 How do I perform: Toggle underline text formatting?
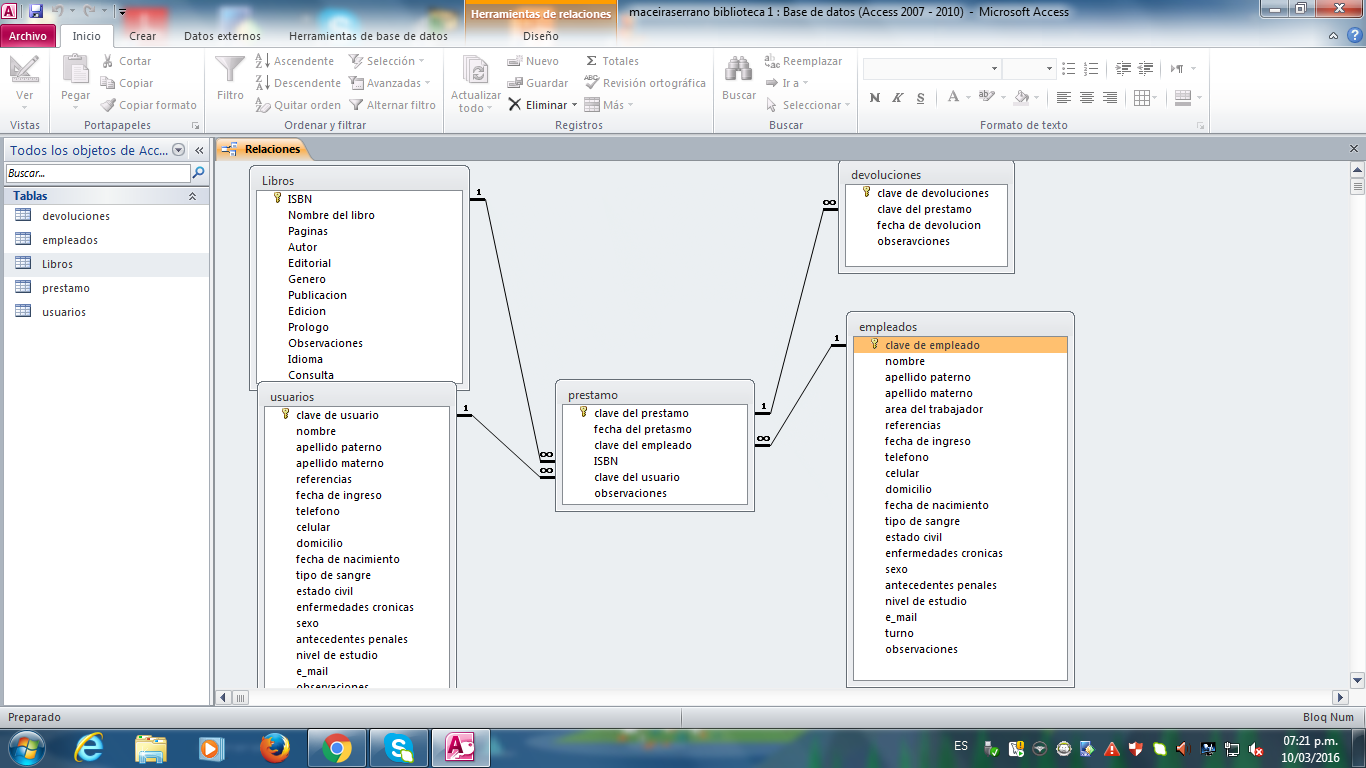coord(919,98)
